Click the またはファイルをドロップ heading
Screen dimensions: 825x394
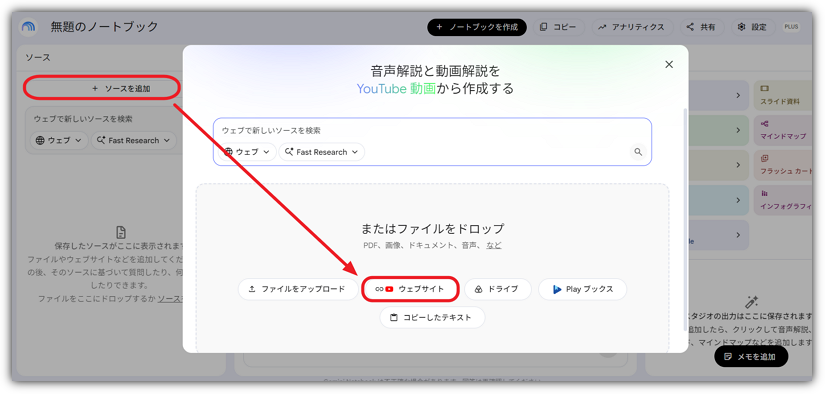click(432, 229)
